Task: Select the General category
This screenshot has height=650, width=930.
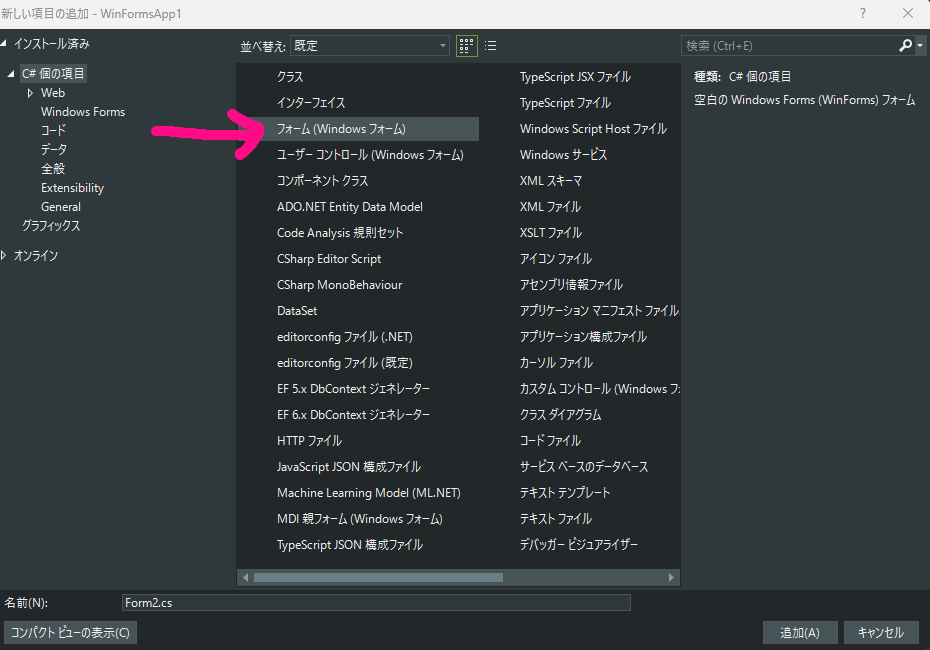Action: [x=60, y=207]
